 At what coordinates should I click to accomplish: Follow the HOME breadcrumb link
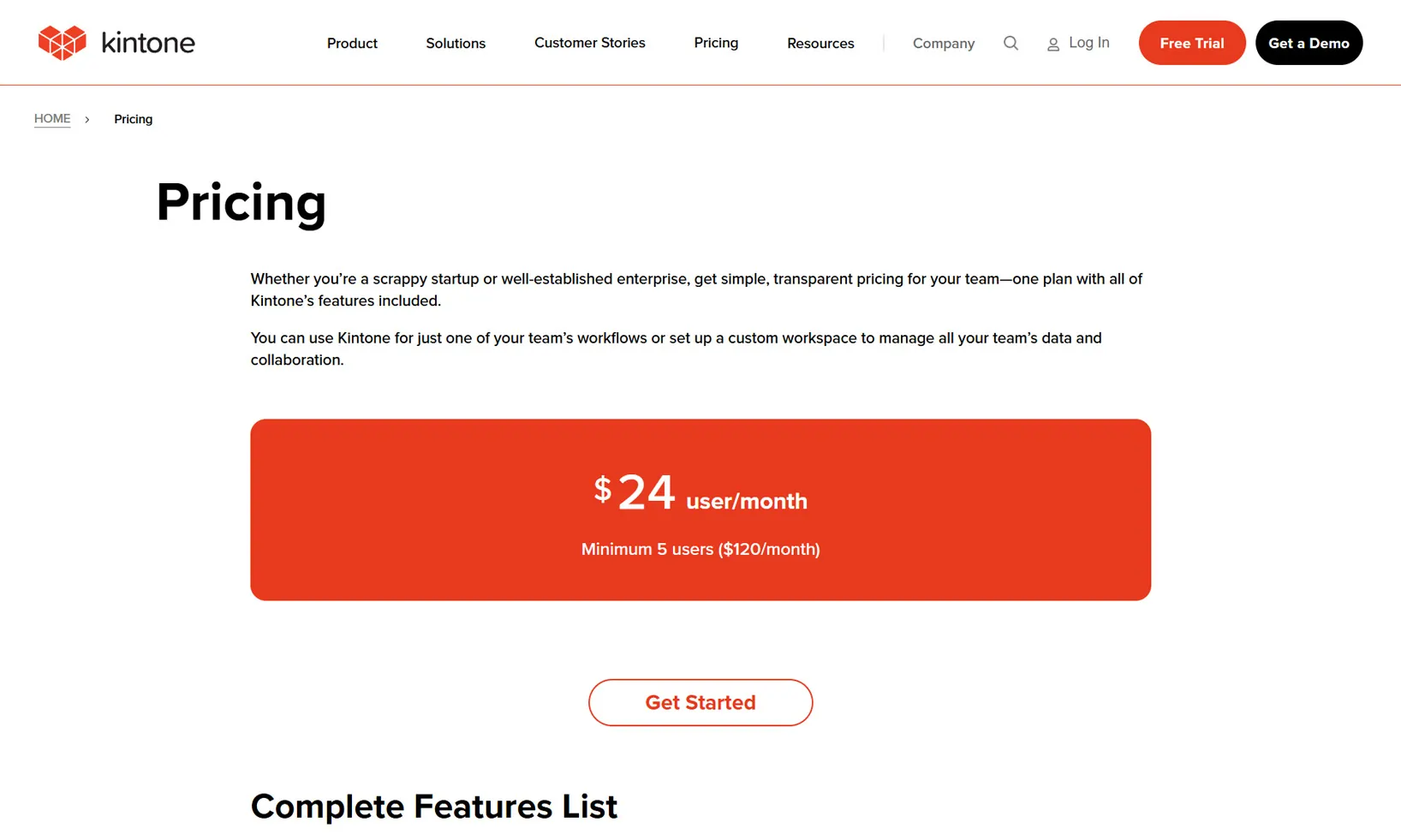tap(52, 119)
